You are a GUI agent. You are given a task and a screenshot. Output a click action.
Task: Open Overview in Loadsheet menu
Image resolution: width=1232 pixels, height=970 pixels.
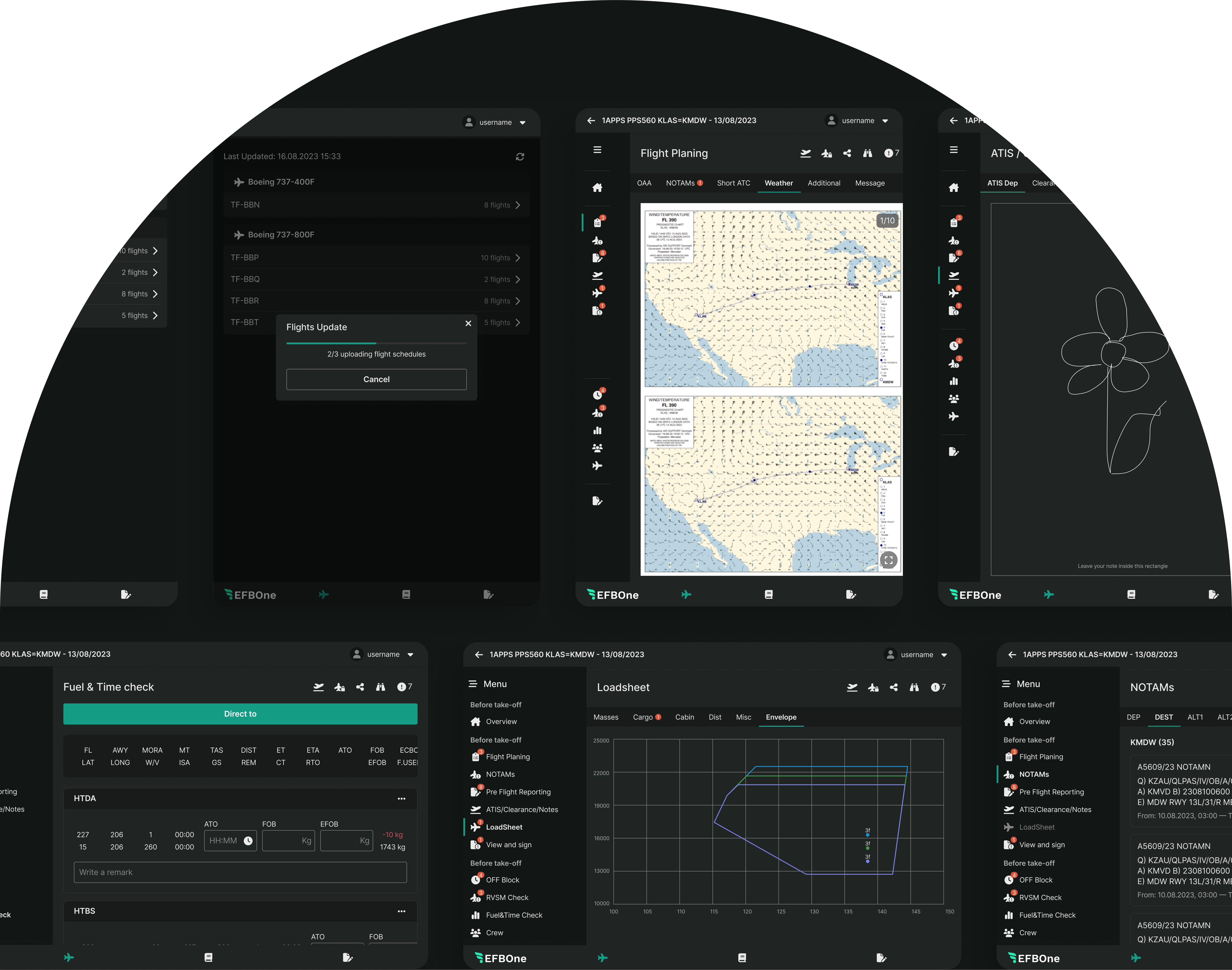tap(494, 722)
